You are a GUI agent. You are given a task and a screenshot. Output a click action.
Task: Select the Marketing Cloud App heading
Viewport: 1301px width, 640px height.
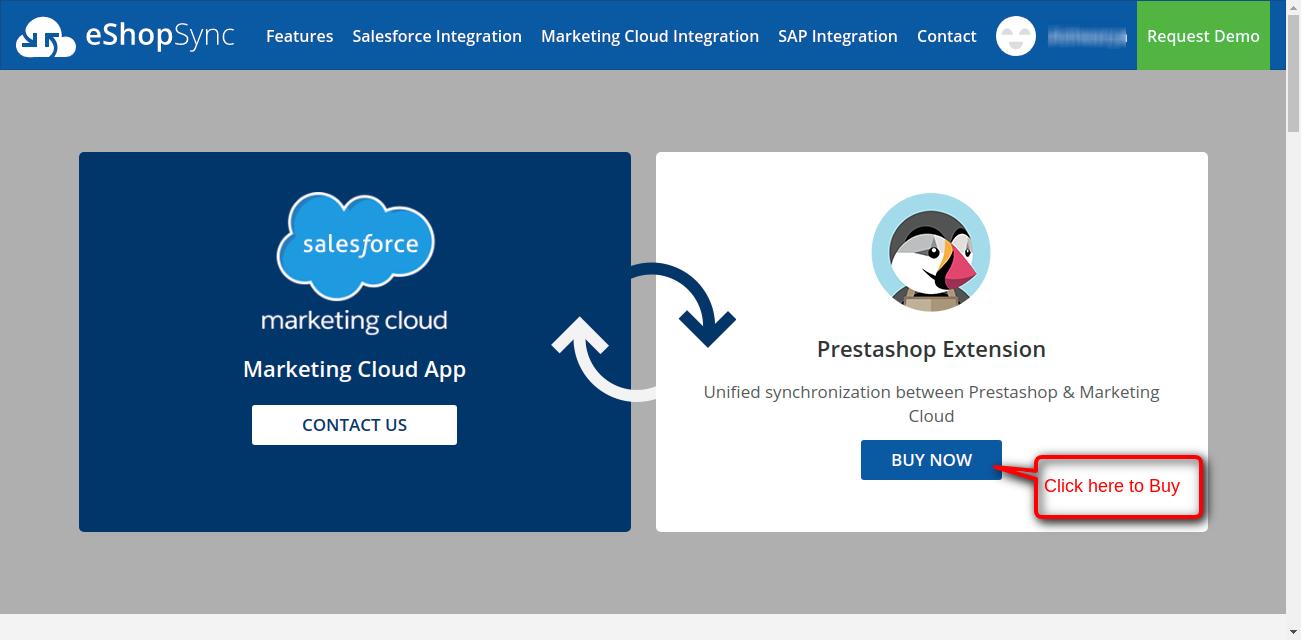[x=354, y=369]
